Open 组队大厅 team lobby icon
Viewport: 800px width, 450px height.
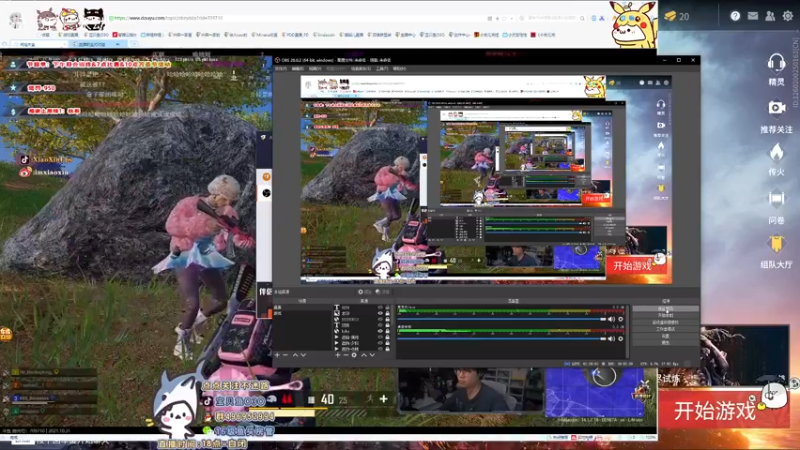point(776,243)
